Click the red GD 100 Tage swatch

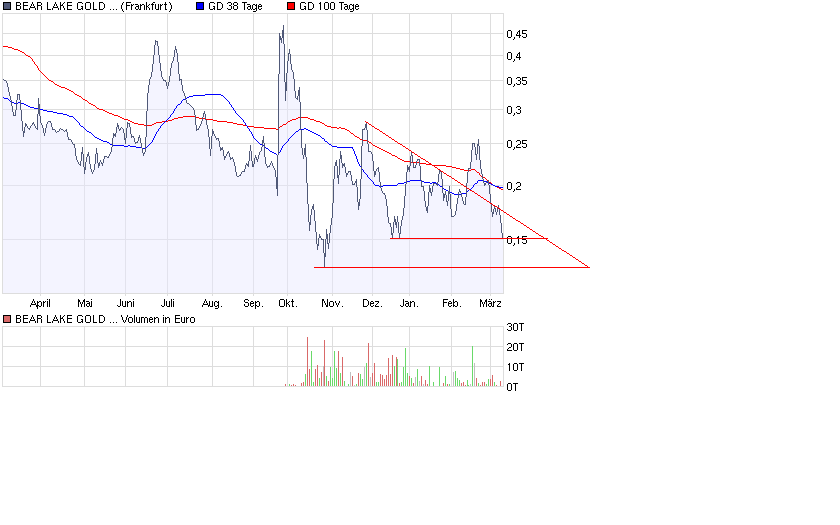pyautogui.click(x=291, y=6)
